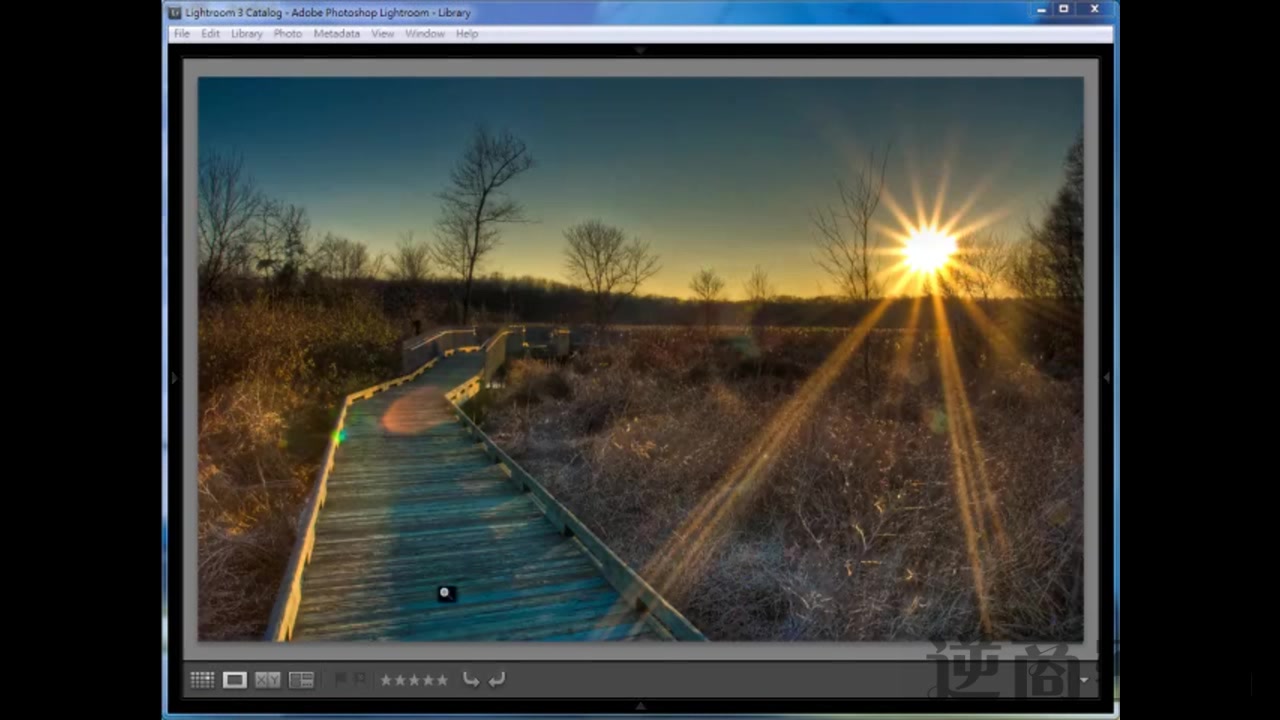Flag the photo as a Pick
The width and height of the screenshot is (1280, 720).
[340, 680]
